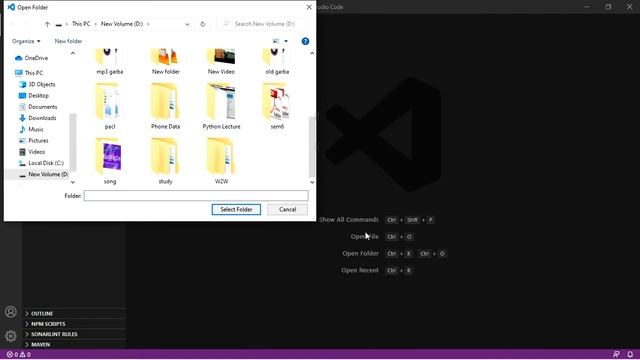This screenshot has width=640, height=360.
Task: Open the dialog help icon
Action: (305, 41)
